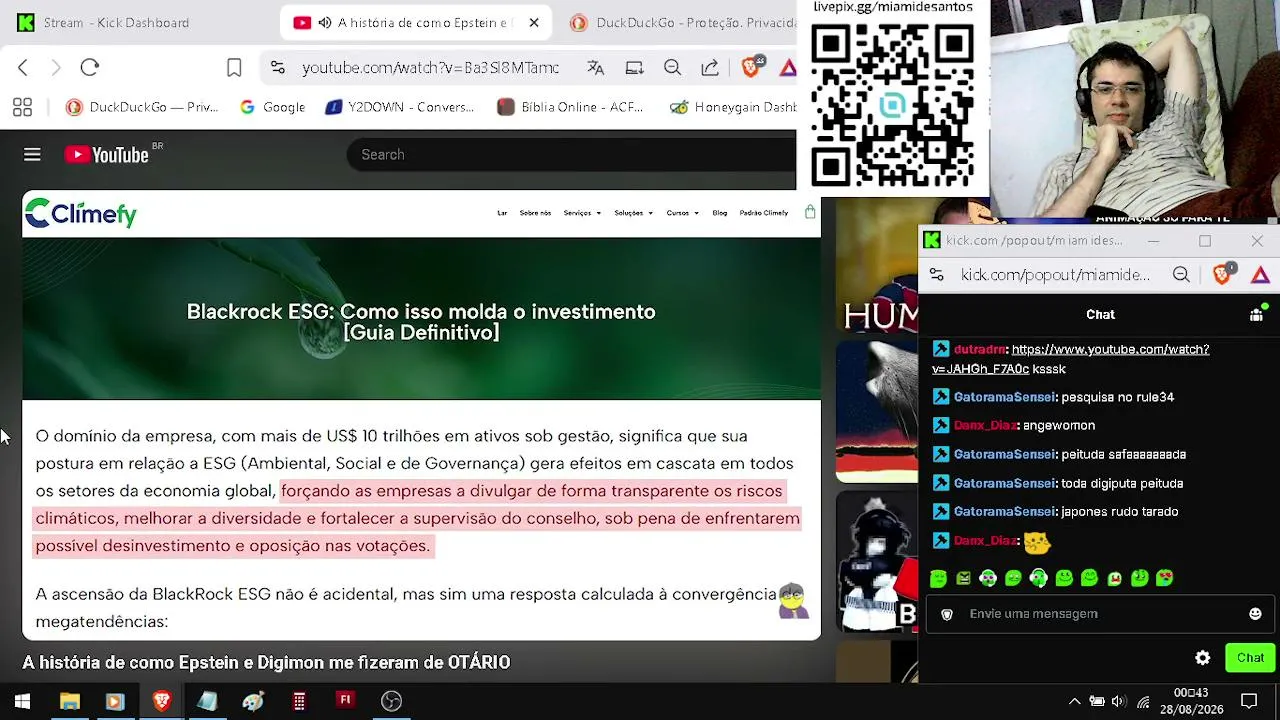The width and height of the screenshot is (1280, 720).
Task: Toggle system volume icon in the tray
Action: click(x=1119, y=701)
